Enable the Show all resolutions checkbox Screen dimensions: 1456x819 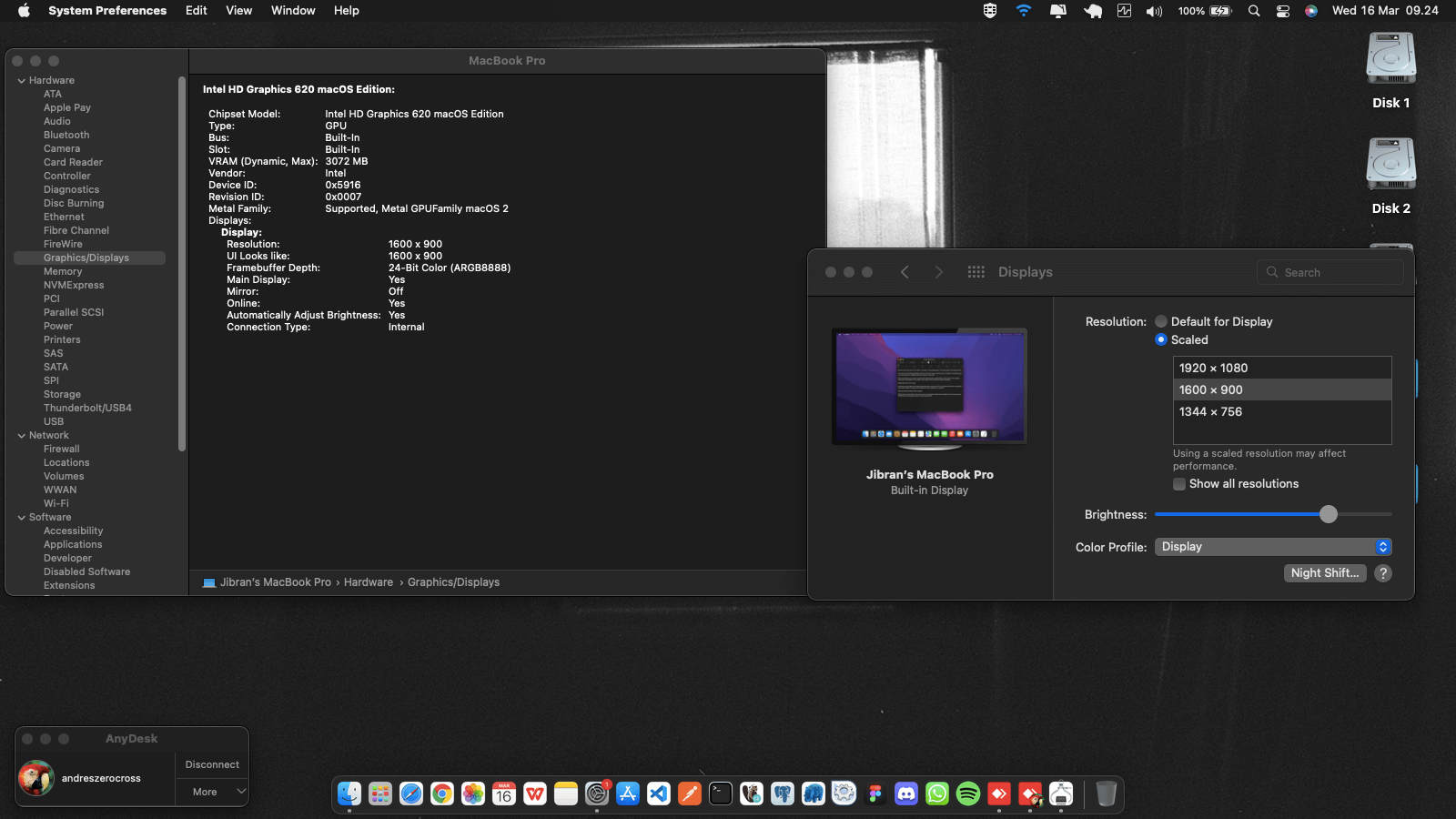tap(1179, 484)
